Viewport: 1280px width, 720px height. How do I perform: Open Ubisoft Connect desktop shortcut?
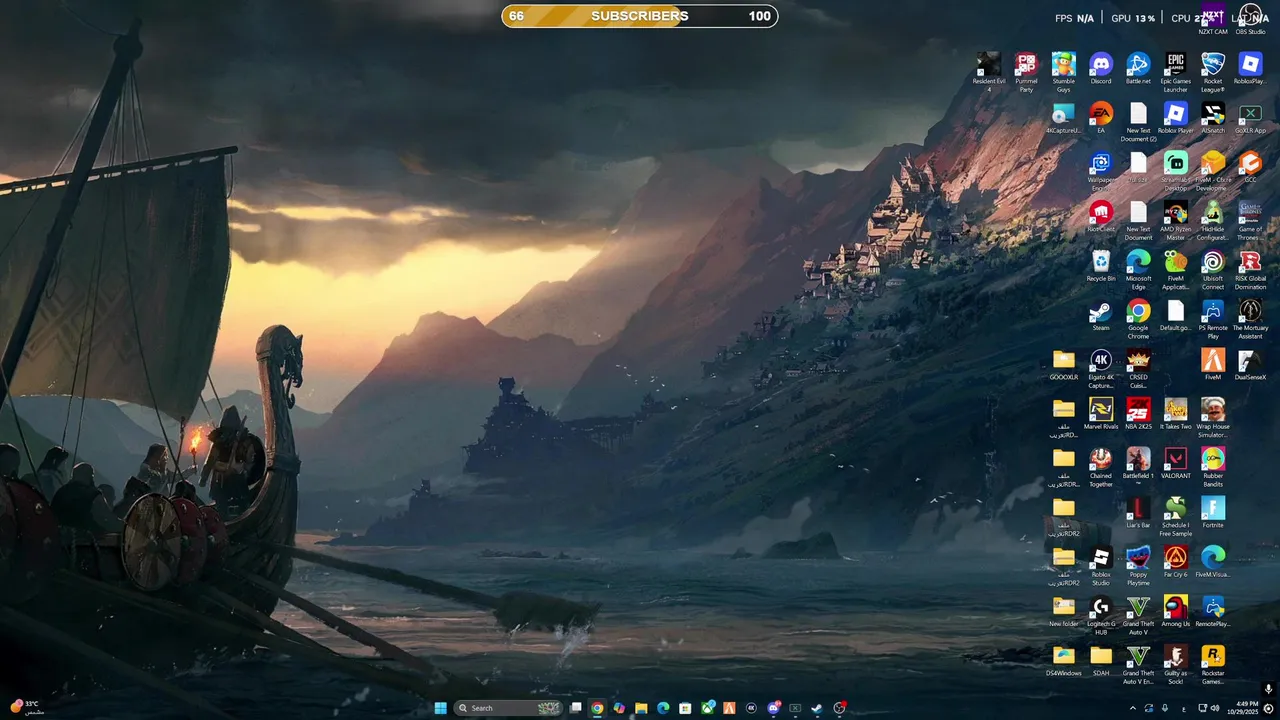(x=1213, y=269)
